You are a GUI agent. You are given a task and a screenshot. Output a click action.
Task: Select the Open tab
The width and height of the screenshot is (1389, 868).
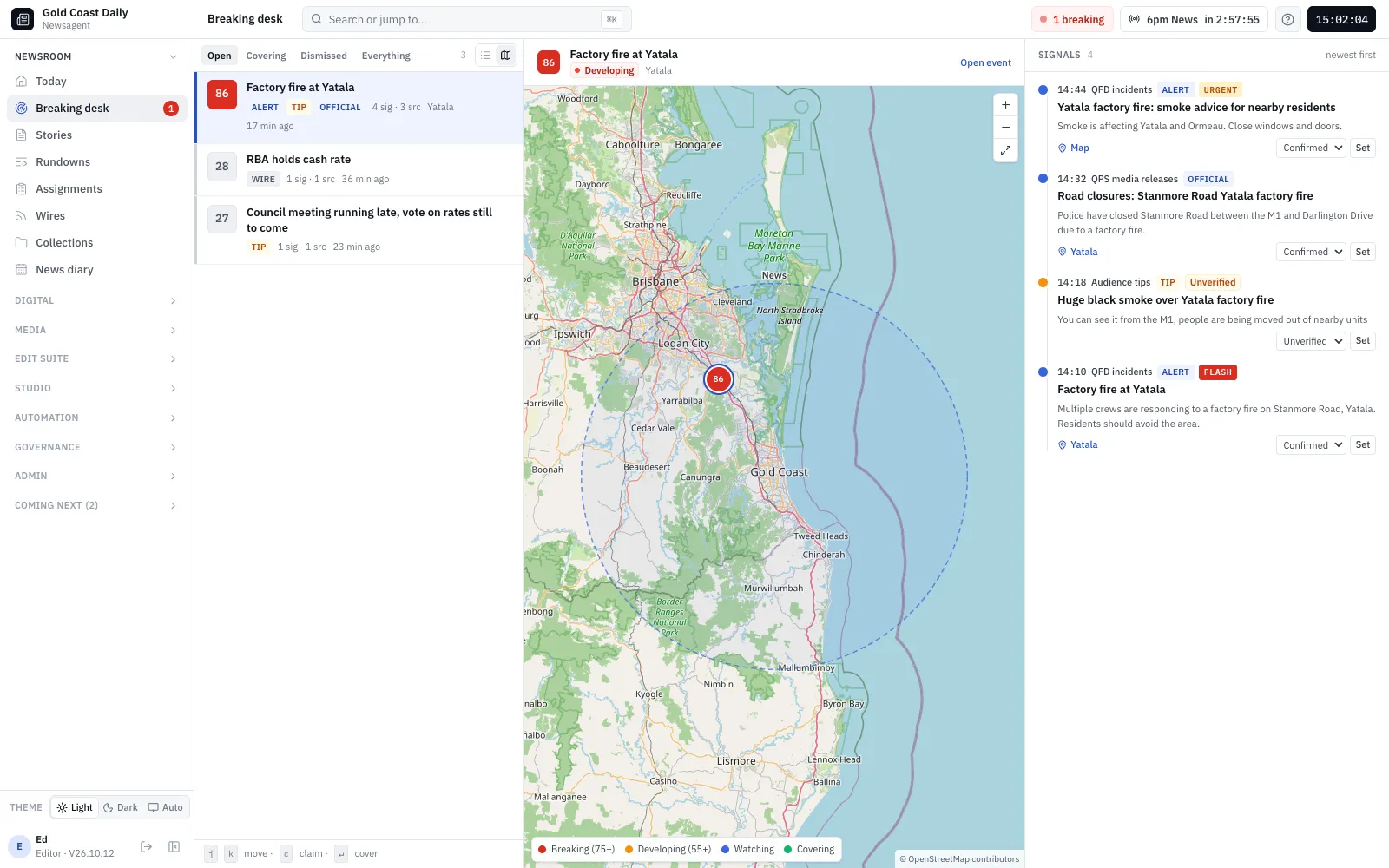220,56
